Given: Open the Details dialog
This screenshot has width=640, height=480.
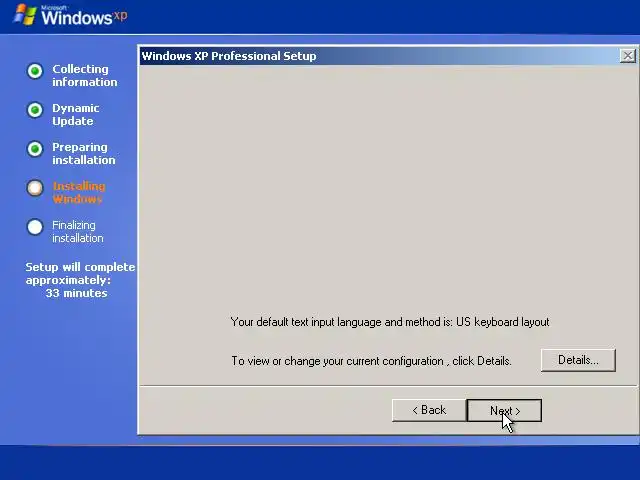Looking at the screenshot, I should coord(578,360).
